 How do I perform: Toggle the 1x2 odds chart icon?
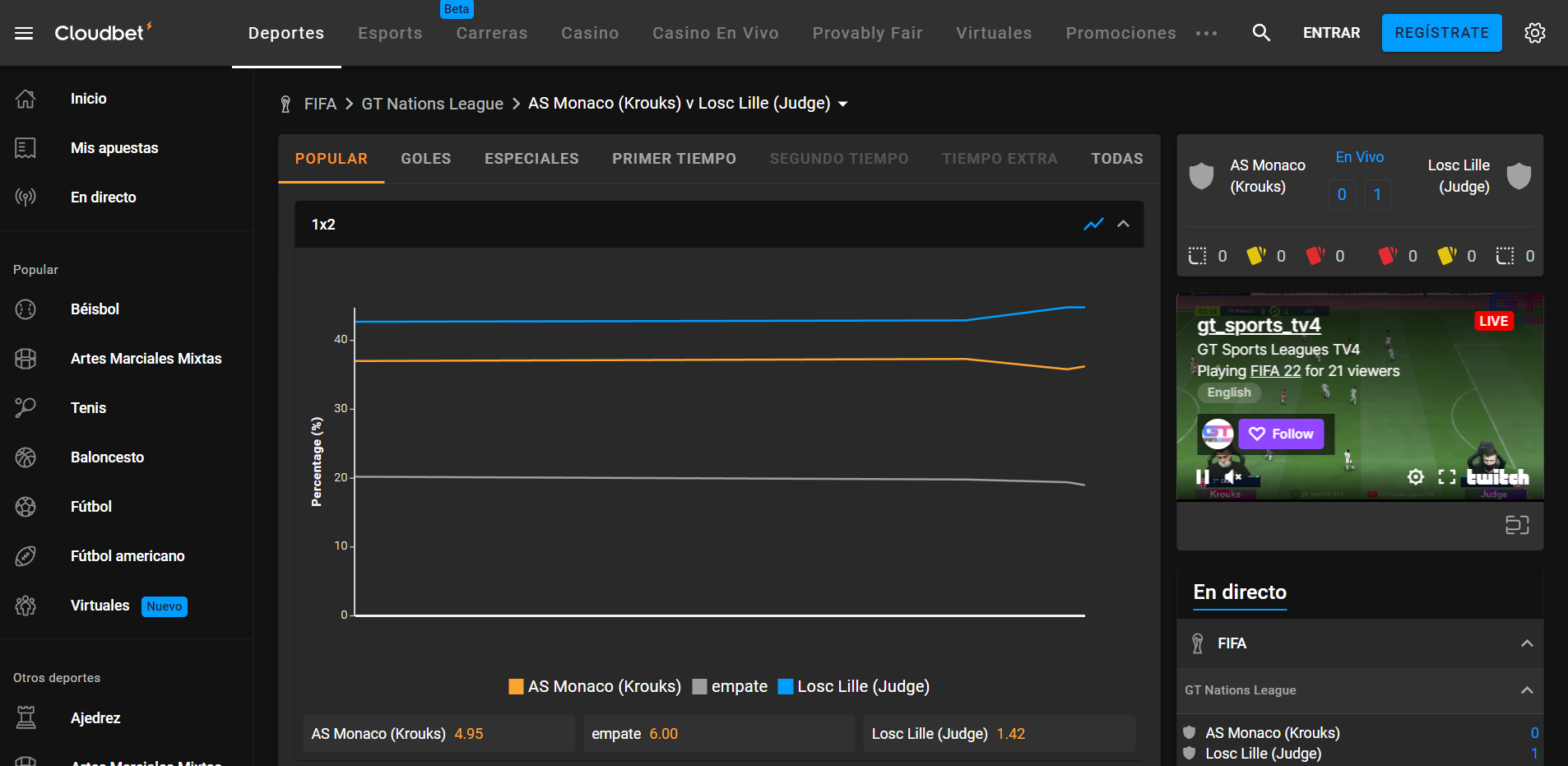point(1093,224)
